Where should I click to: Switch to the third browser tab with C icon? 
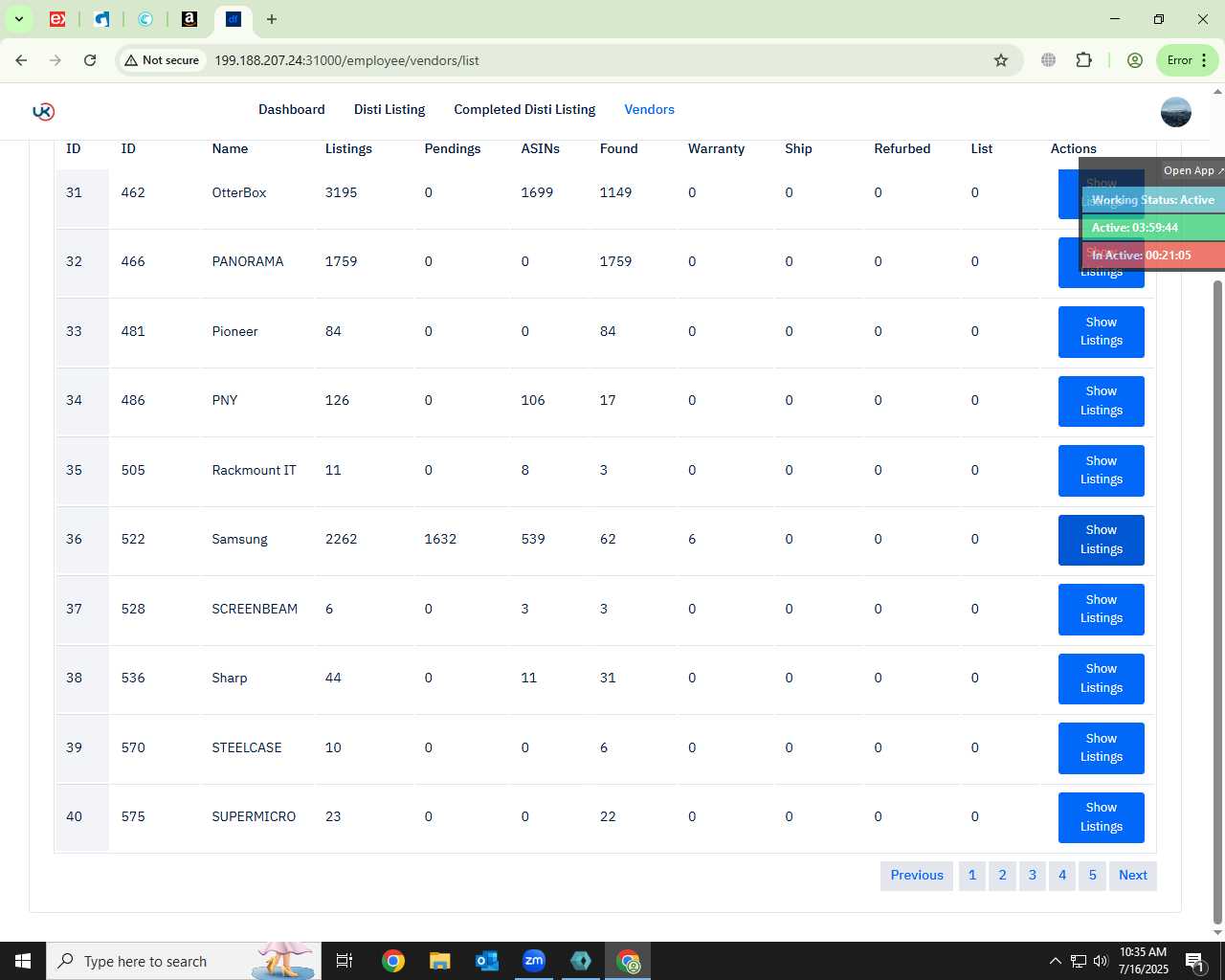(145, 19)
